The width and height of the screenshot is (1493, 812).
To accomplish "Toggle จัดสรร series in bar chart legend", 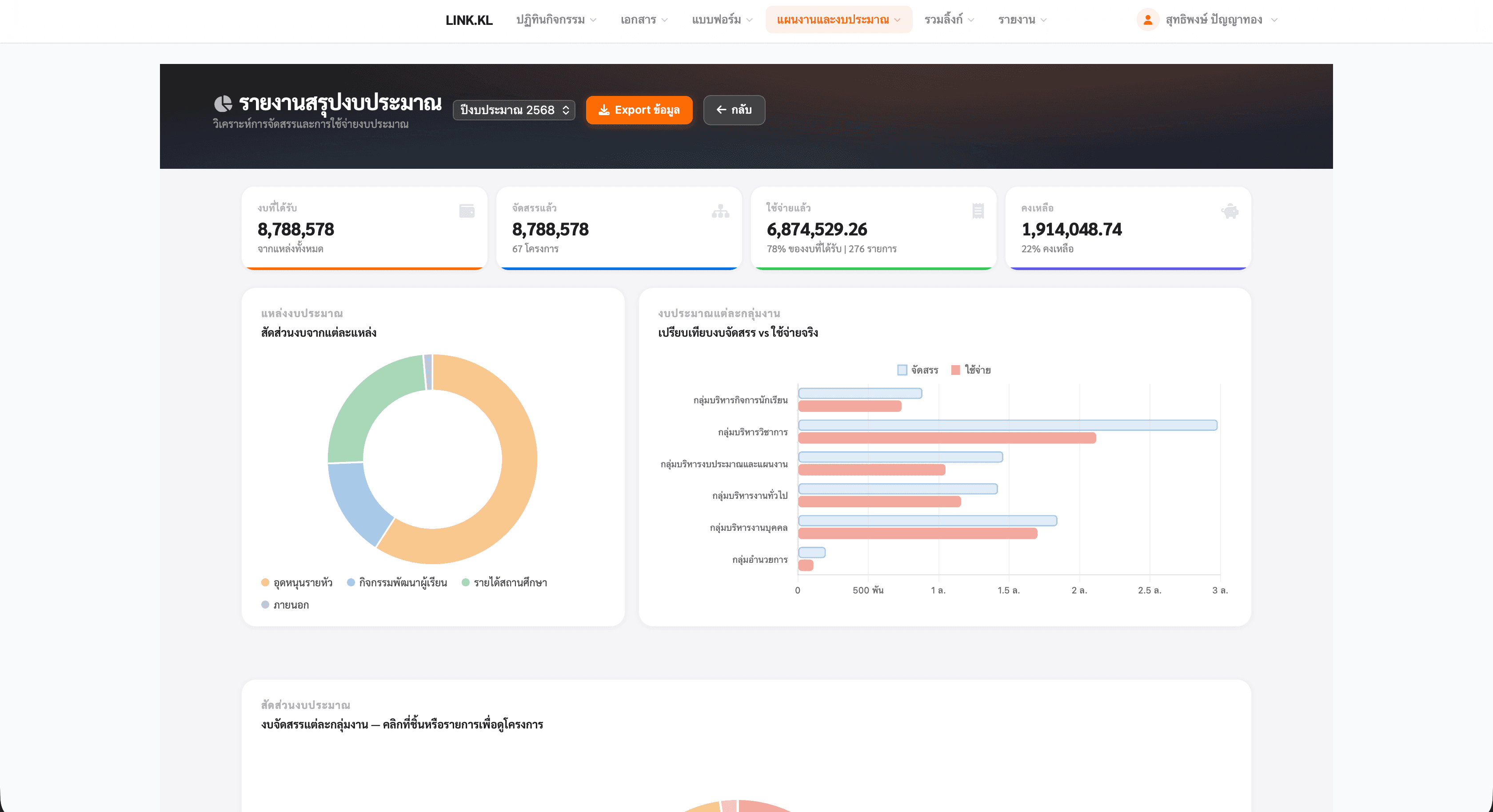I will click(918, 370).
